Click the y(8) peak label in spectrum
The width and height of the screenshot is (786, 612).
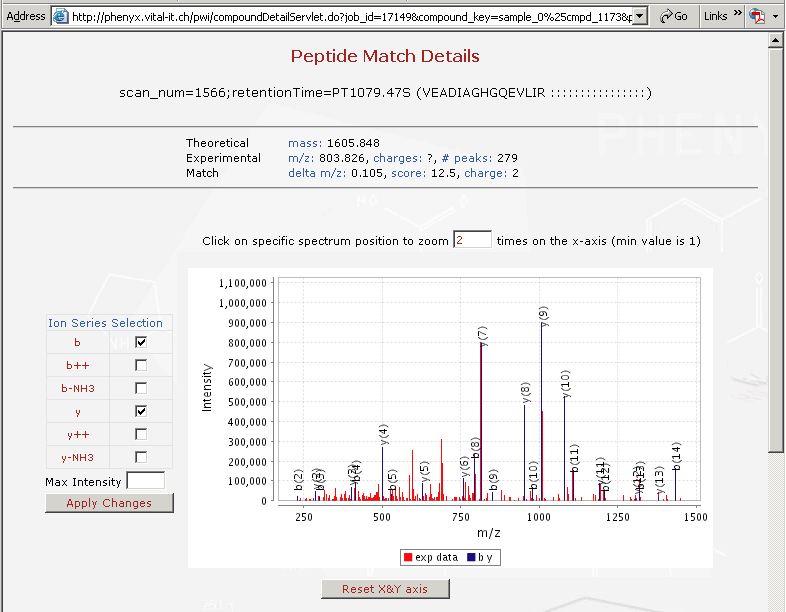pos(525,392)
